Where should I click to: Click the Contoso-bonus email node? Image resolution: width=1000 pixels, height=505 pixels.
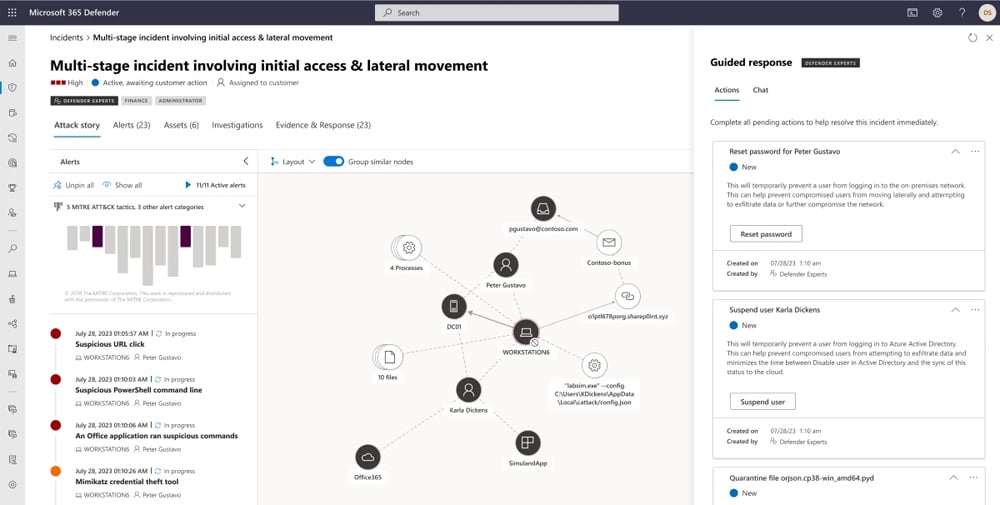(607, 242)
